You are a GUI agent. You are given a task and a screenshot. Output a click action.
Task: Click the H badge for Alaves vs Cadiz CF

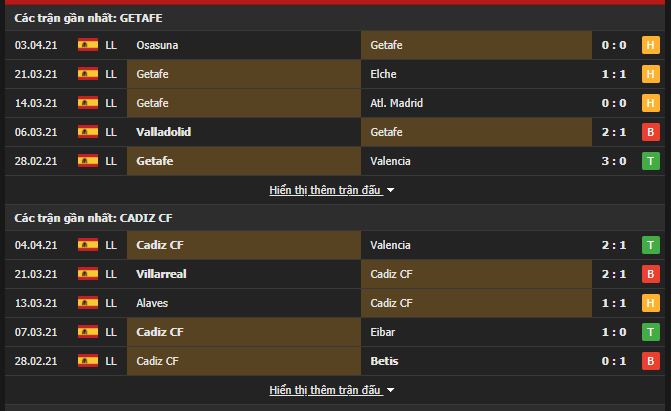(x=650, y=303)
